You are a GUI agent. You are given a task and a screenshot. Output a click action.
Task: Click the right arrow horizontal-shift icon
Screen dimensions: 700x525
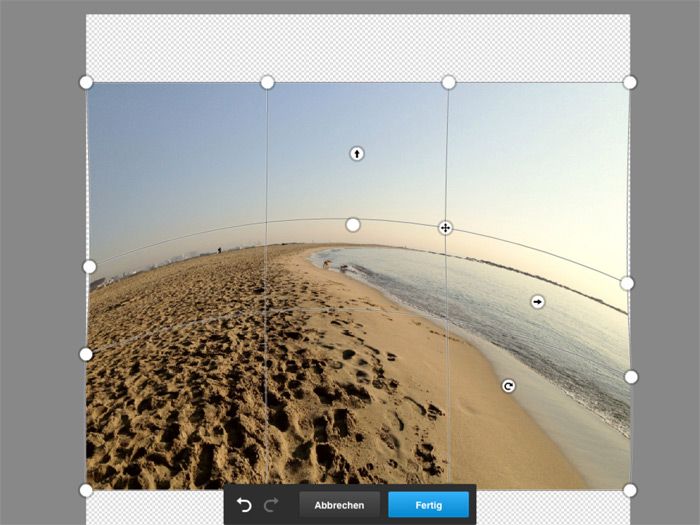[538, 301]
